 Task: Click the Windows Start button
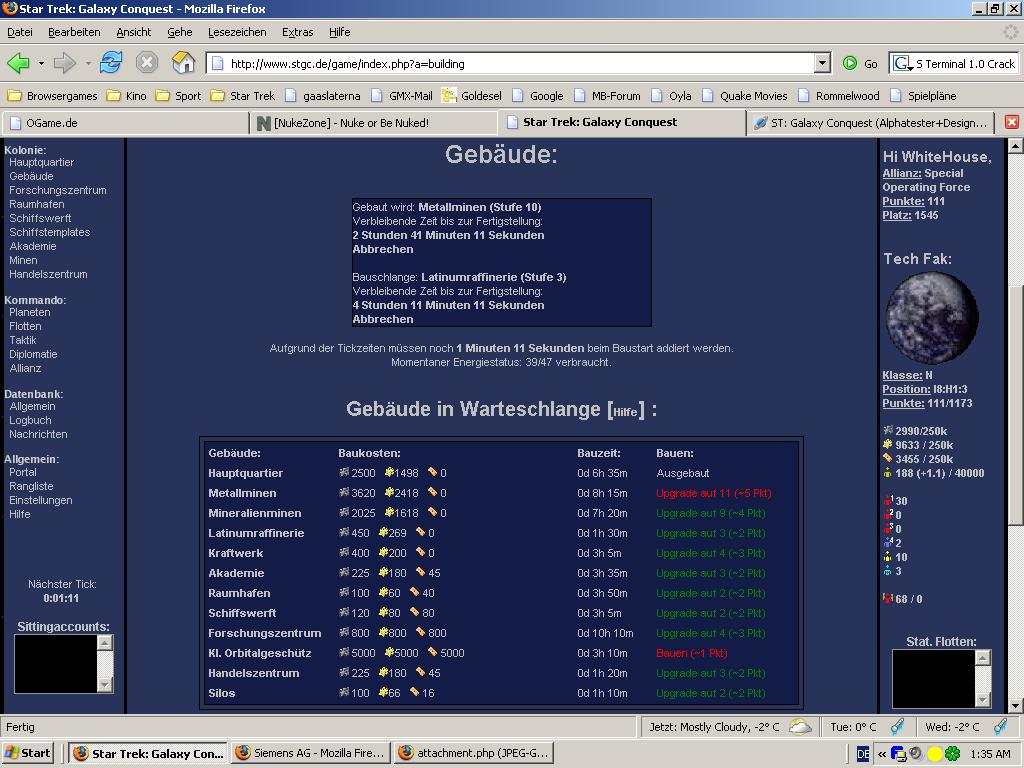click(28, 753)
